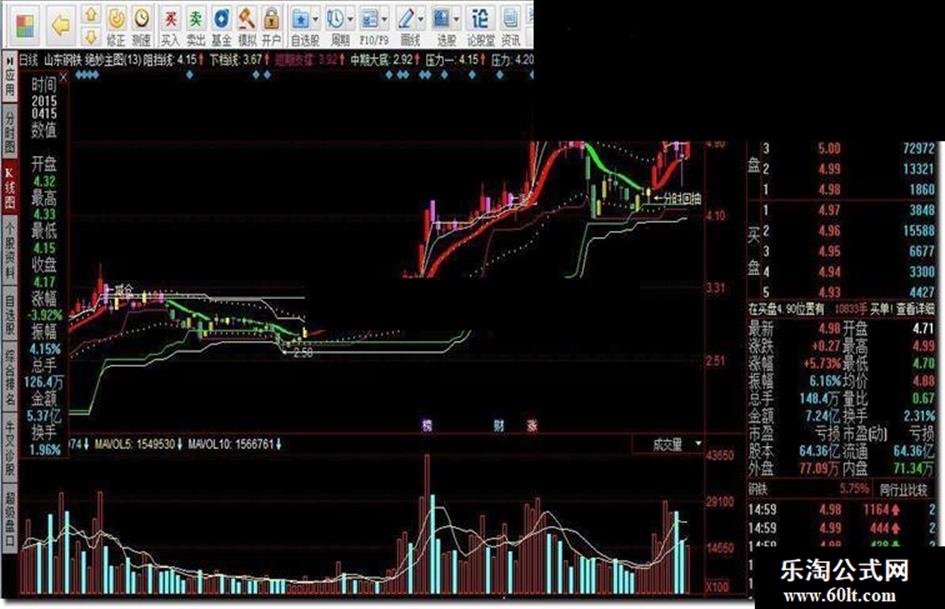The height and width of the screenshot is (609, 945).
Task: Expand the 选股 dropdown arrow
Action: (x=456, y=20)
